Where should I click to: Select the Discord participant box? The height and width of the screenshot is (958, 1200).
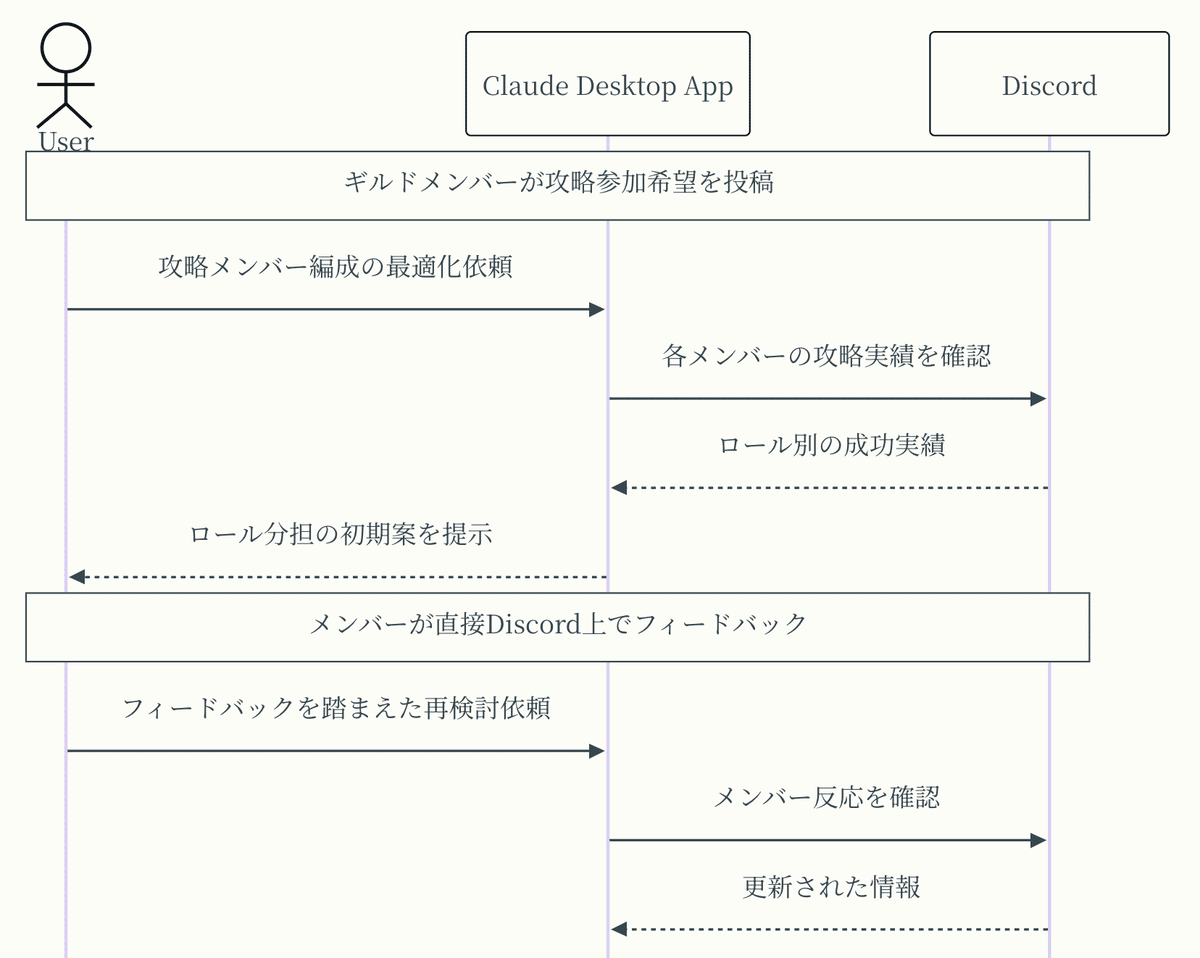tap(1049, 84)
